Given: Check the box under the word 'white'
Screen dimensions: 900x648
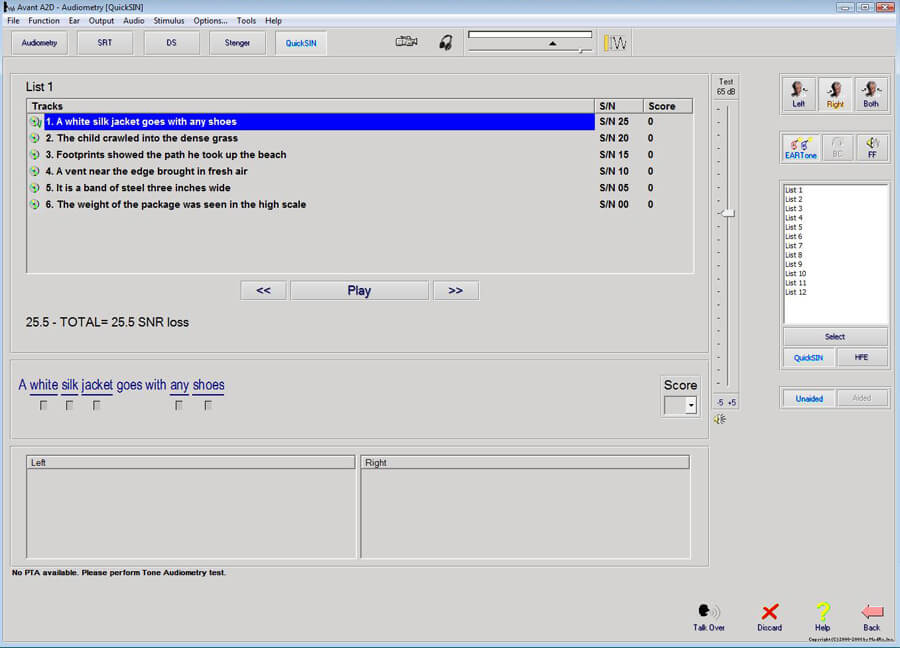Looking at the screenshot, I should click(x=43, y=404).
